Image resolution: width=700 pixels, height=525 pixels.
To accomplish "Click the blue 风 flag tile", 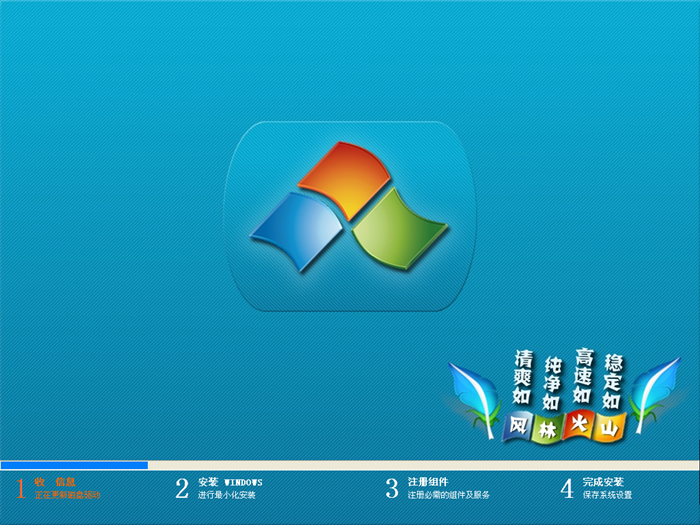I will pos(518,427).
